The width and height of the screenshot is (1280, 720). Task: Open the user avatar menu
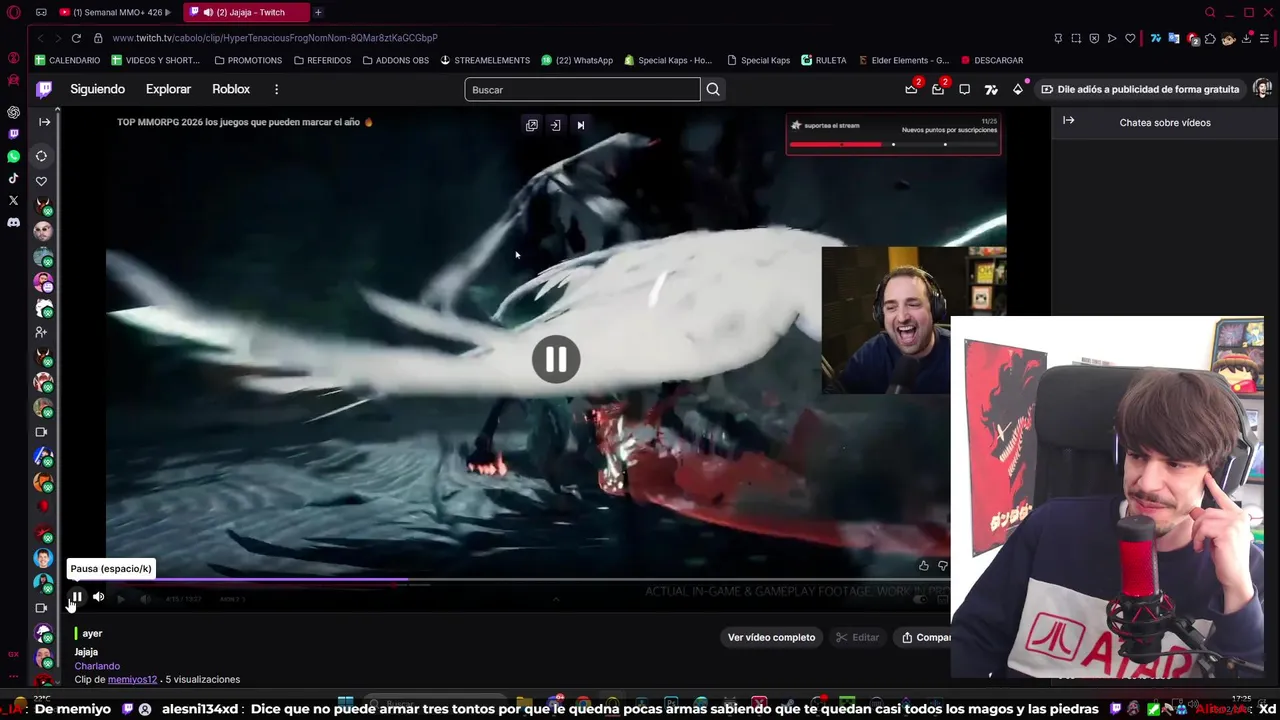point(1262,89)
